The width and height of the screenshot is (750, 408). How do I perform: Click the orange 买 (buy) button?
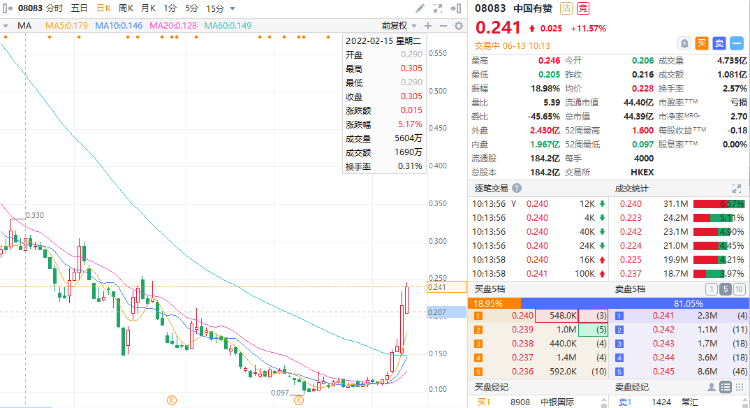click(x=702, y=44)
